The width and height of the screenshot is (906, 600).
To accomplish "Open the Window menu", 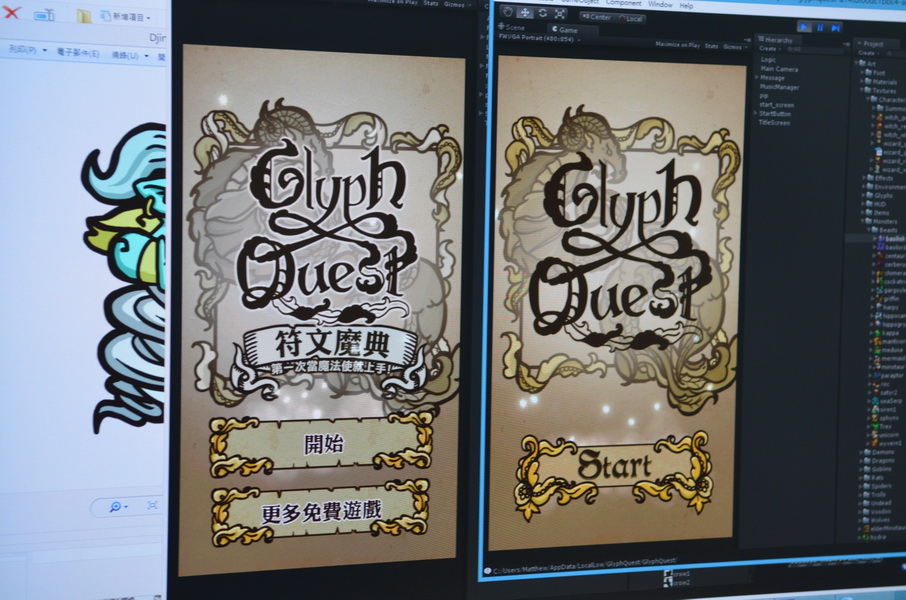I will (660, 5).
